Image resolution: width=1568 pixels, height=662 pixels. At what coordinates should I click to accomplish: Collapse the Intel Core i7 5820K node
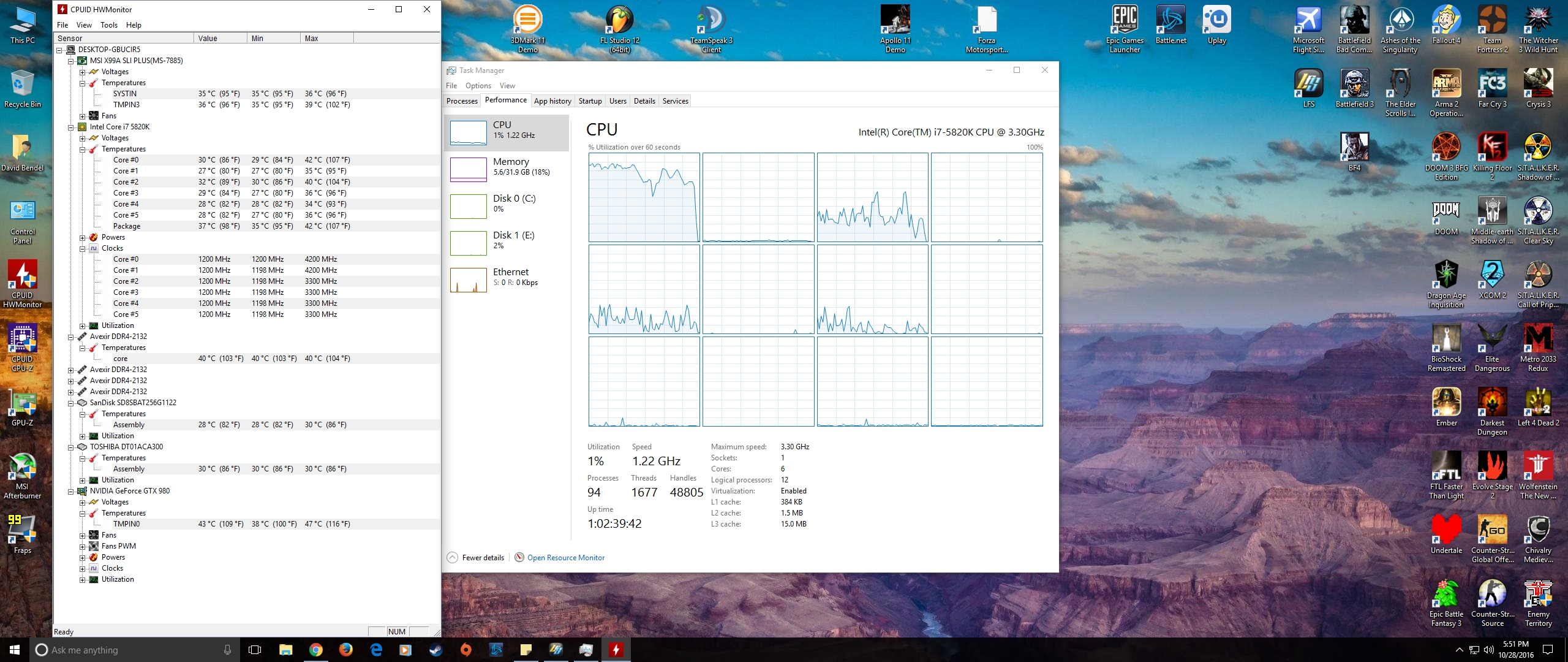[71, 127]
